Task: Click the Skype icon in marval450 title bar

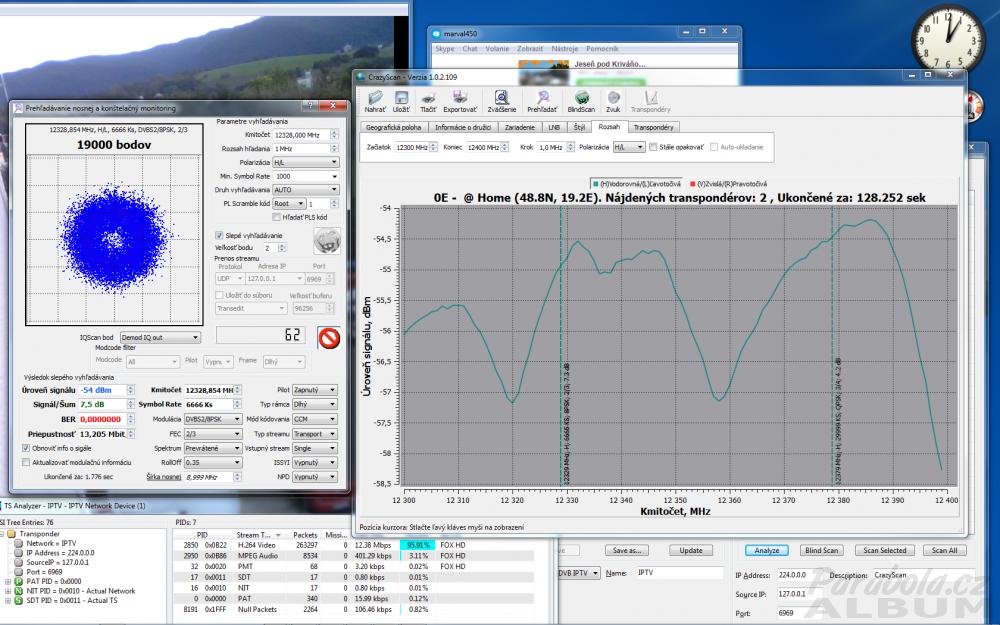Action: (436, 33)
